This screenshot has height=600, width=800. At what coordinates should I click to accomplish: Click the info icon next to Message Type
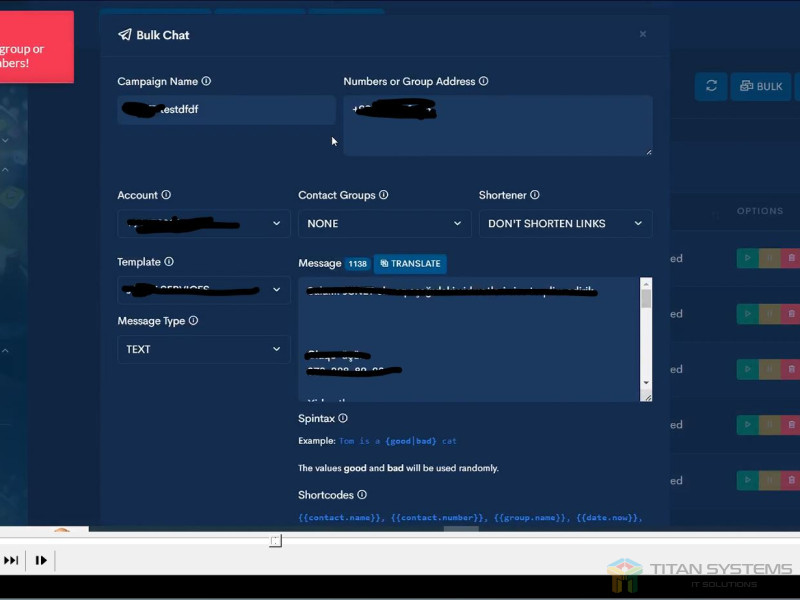(193, 321)
